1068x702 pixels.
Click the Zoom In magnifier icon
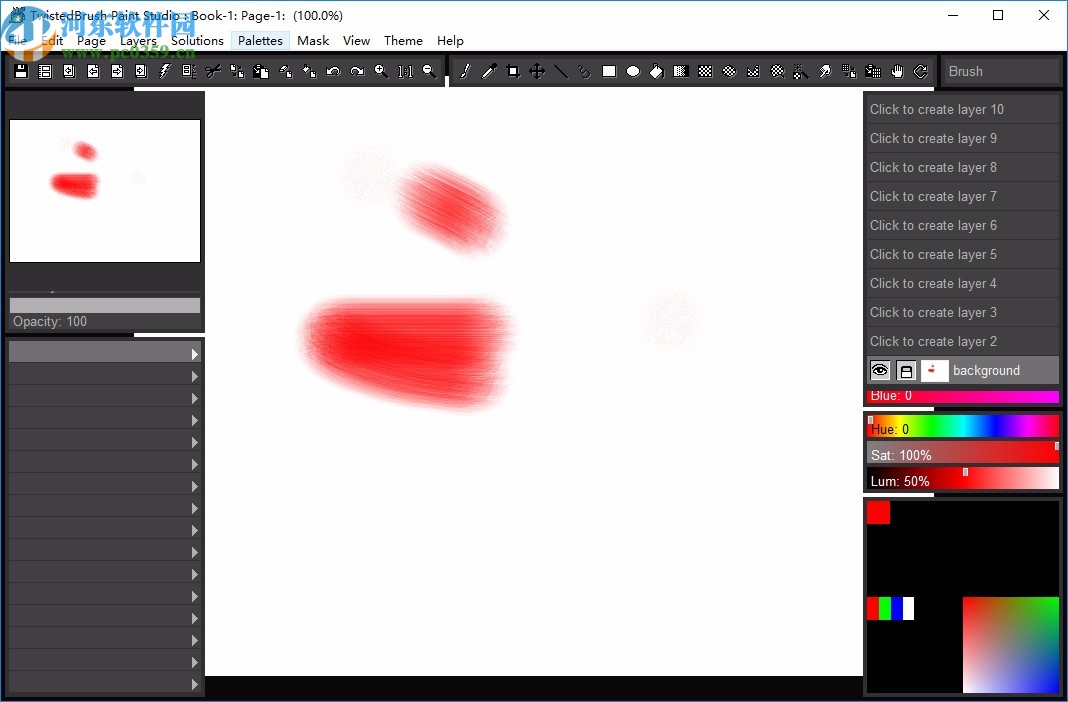pos(381,71)
